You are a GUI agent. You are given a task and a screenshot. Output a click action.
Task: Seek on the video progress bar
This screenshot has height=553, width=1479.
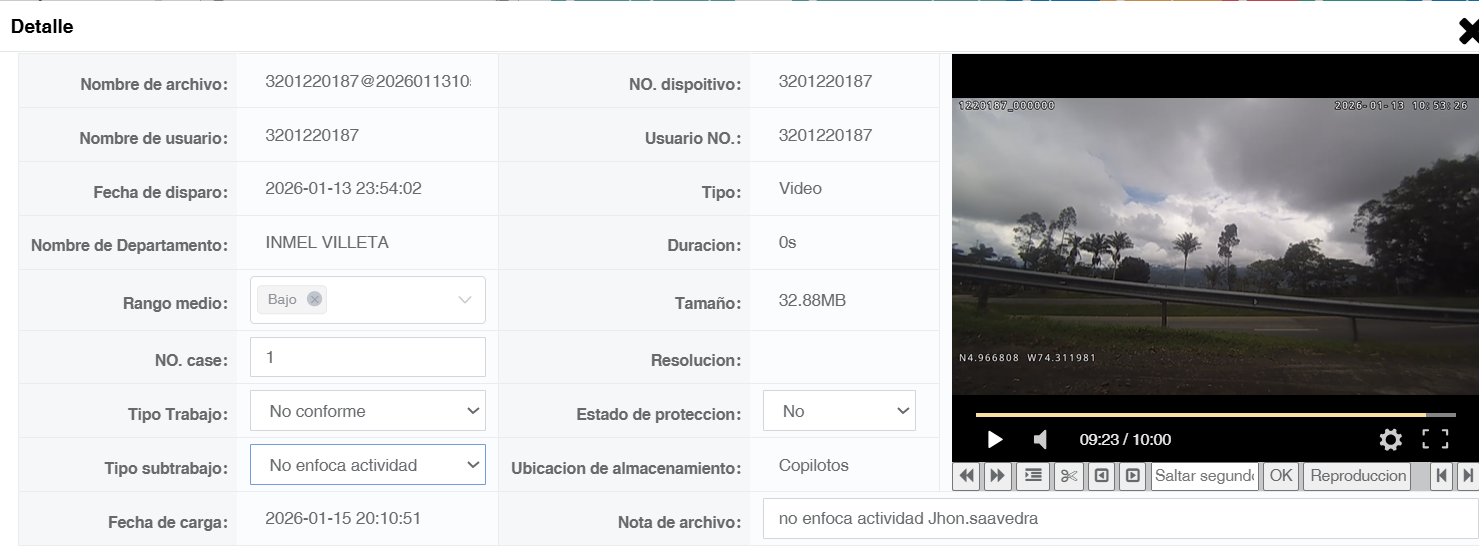1215,414
